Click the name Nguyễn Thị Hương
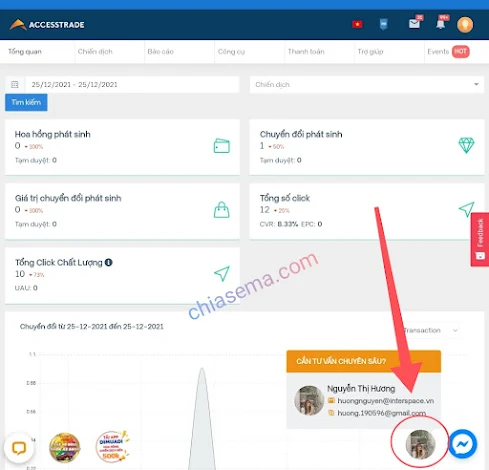 [361, 389]
